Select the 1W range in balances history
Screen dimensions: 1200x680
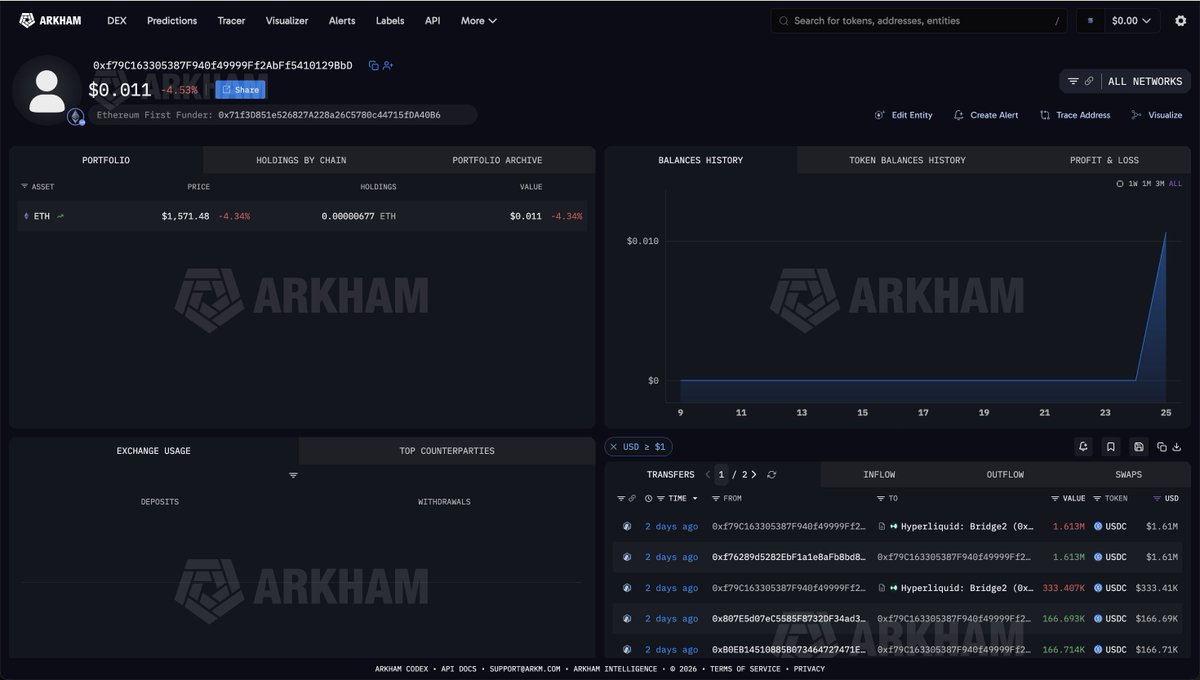1133,184
